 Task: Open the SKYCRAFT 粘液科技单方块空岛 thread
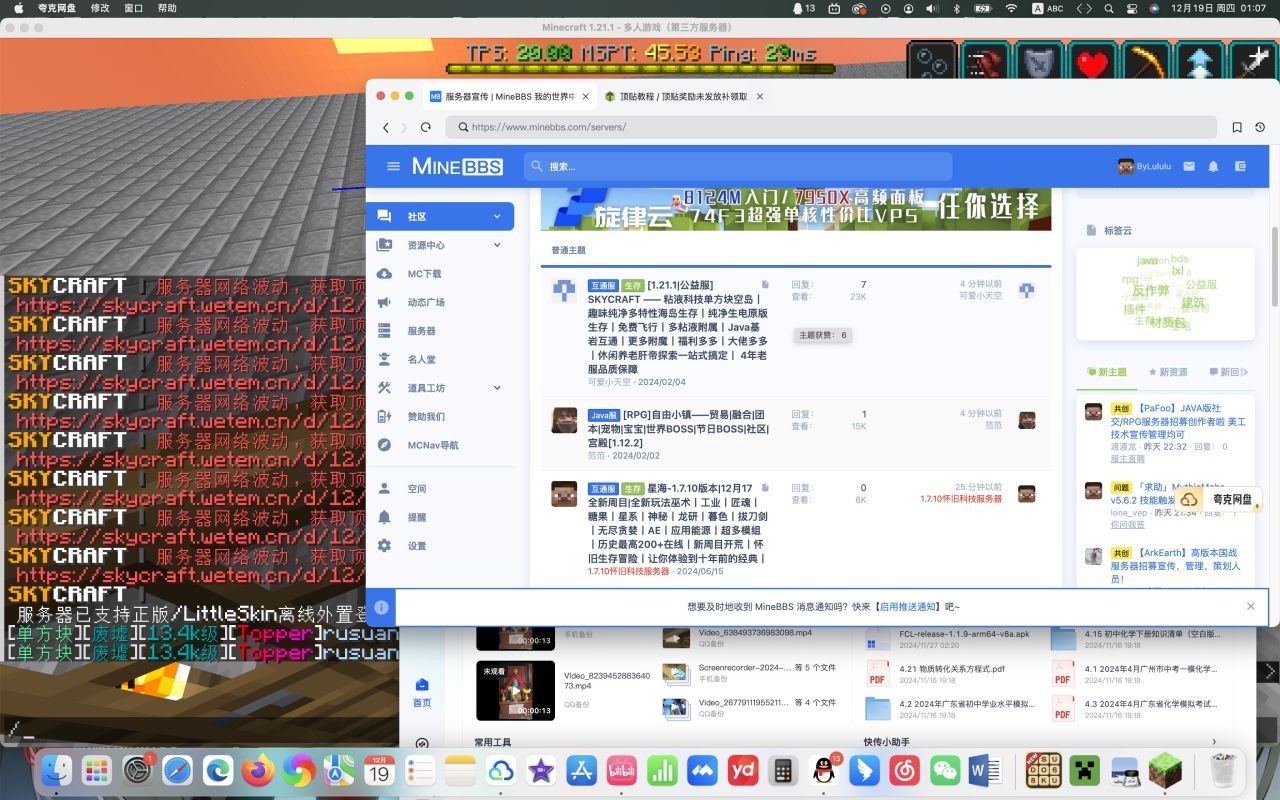click(678, 327)
